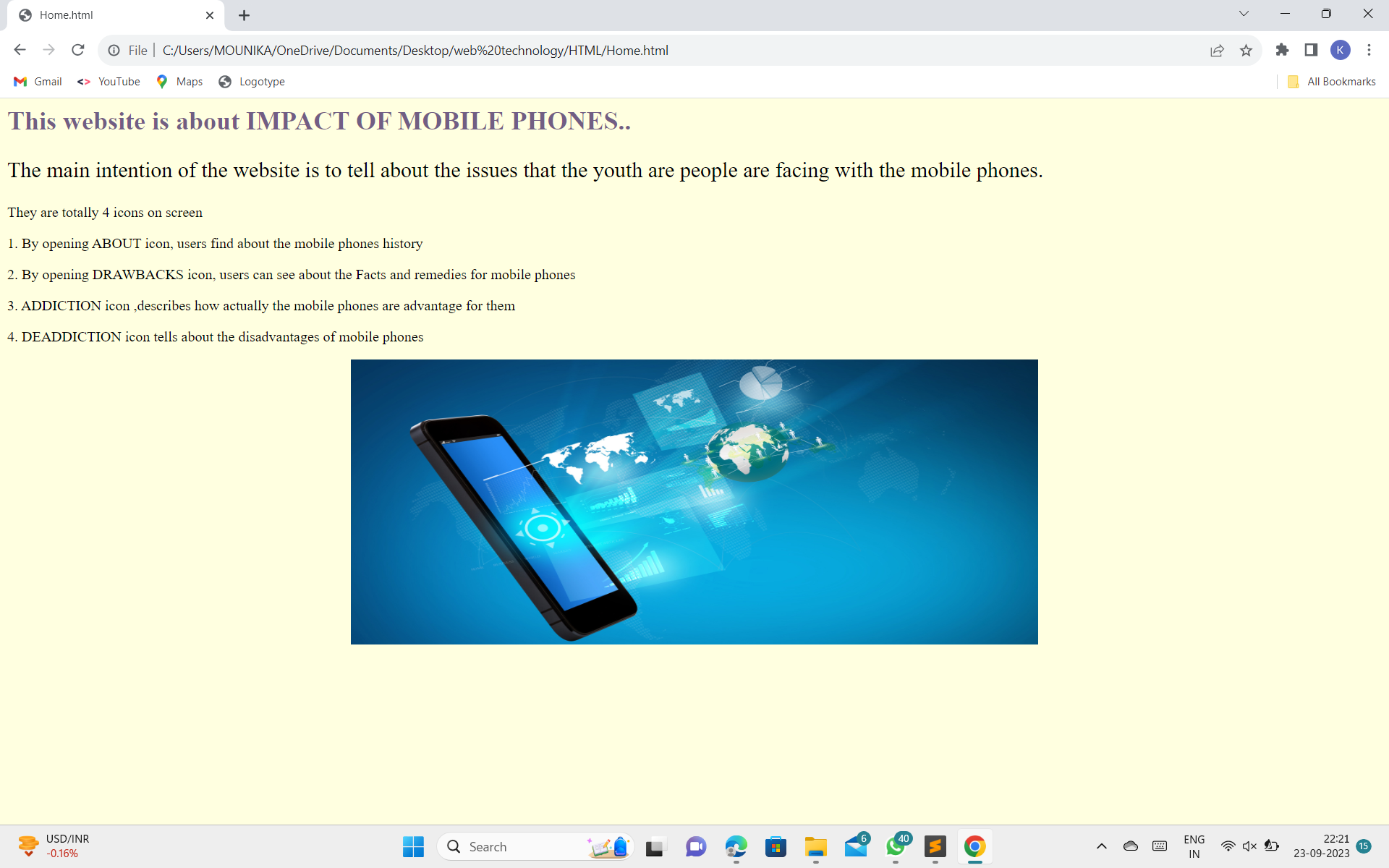Click ENG IN to switch keyboard language

click(x=1193, y=846)
